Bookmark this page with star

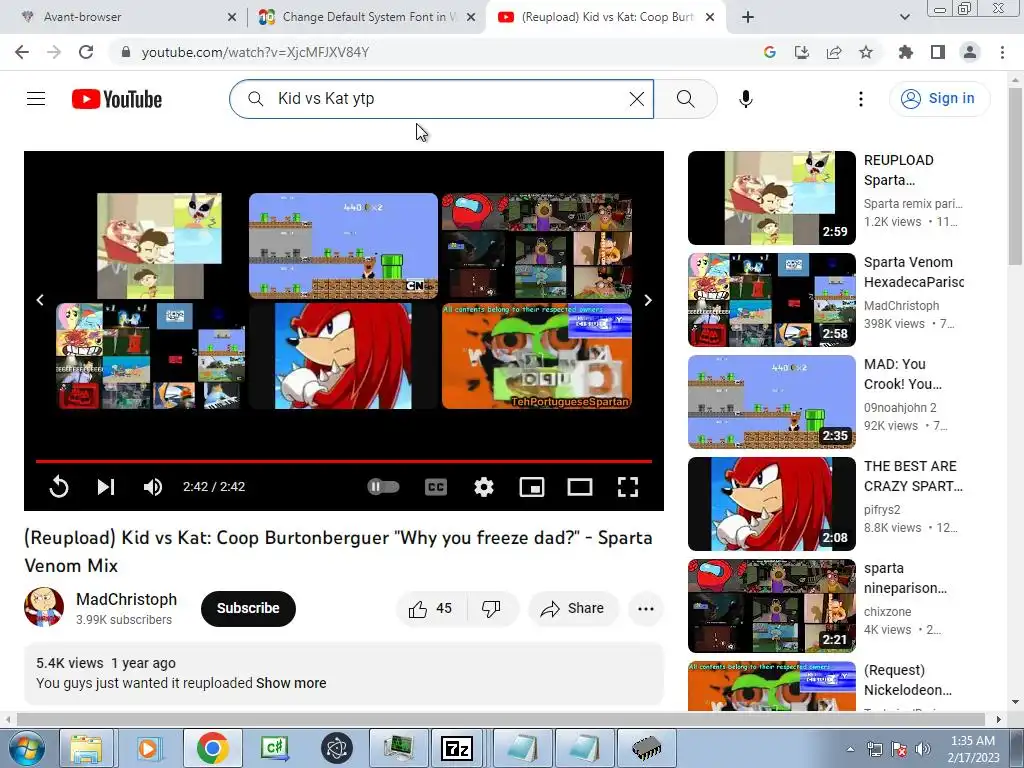click(x=866, y=52)
